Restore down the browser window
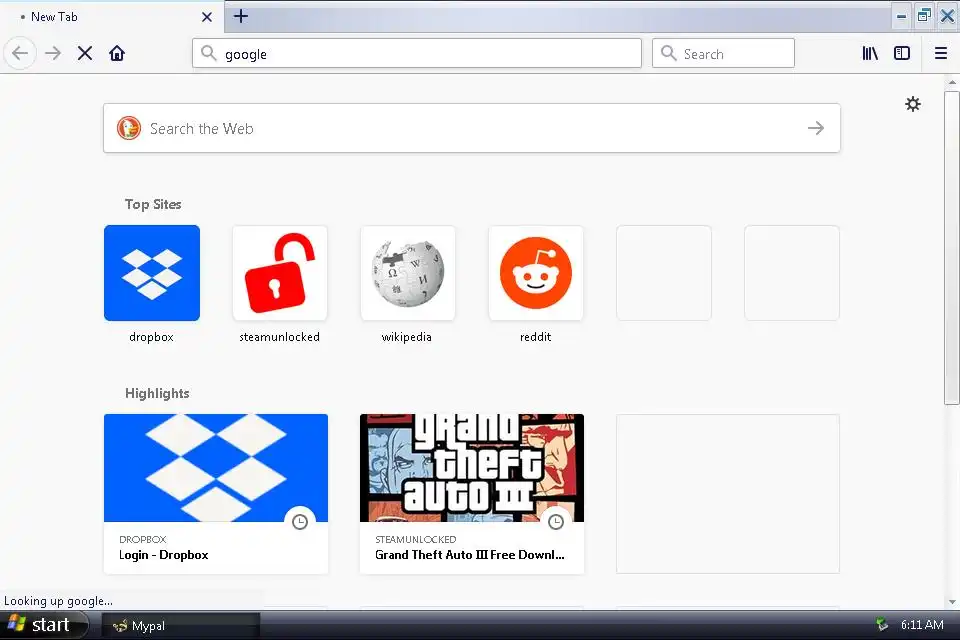Image resolution: width=960 pixels, height=640 pixels. (924, 17)
